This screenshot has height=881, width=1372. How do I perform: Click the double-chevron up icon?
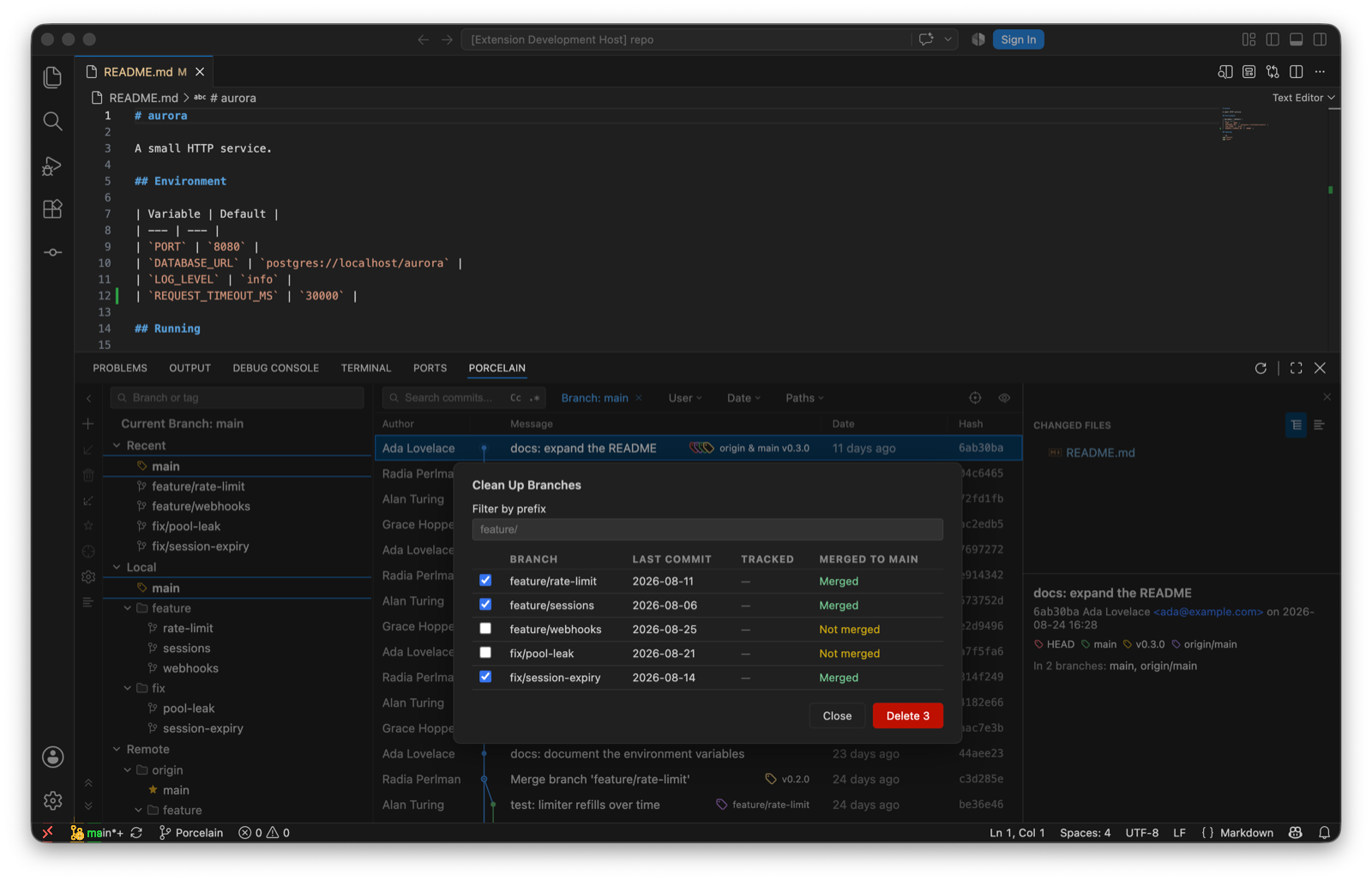click(x=88, y=783)
